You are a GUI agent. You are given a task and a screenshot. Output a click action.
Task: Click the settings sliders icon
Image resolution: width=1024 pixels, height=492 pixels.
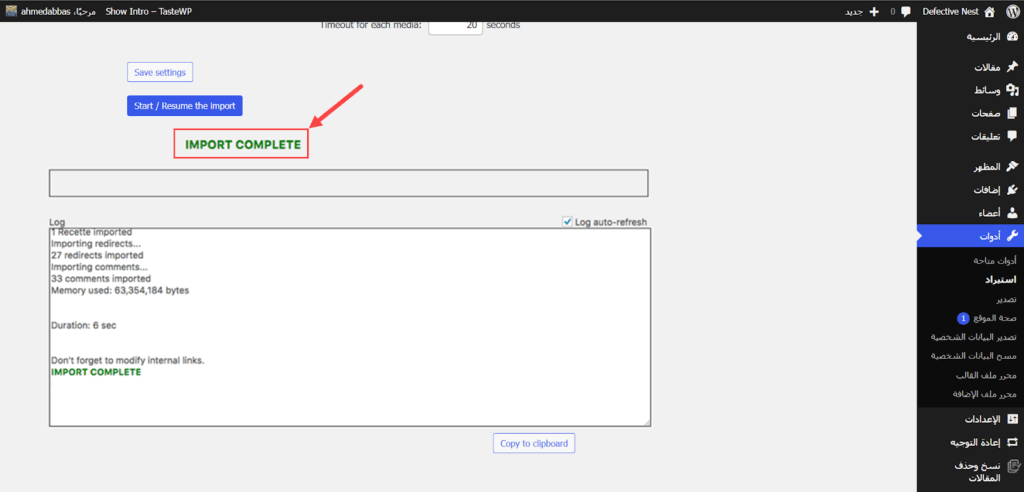[1012, 419]
